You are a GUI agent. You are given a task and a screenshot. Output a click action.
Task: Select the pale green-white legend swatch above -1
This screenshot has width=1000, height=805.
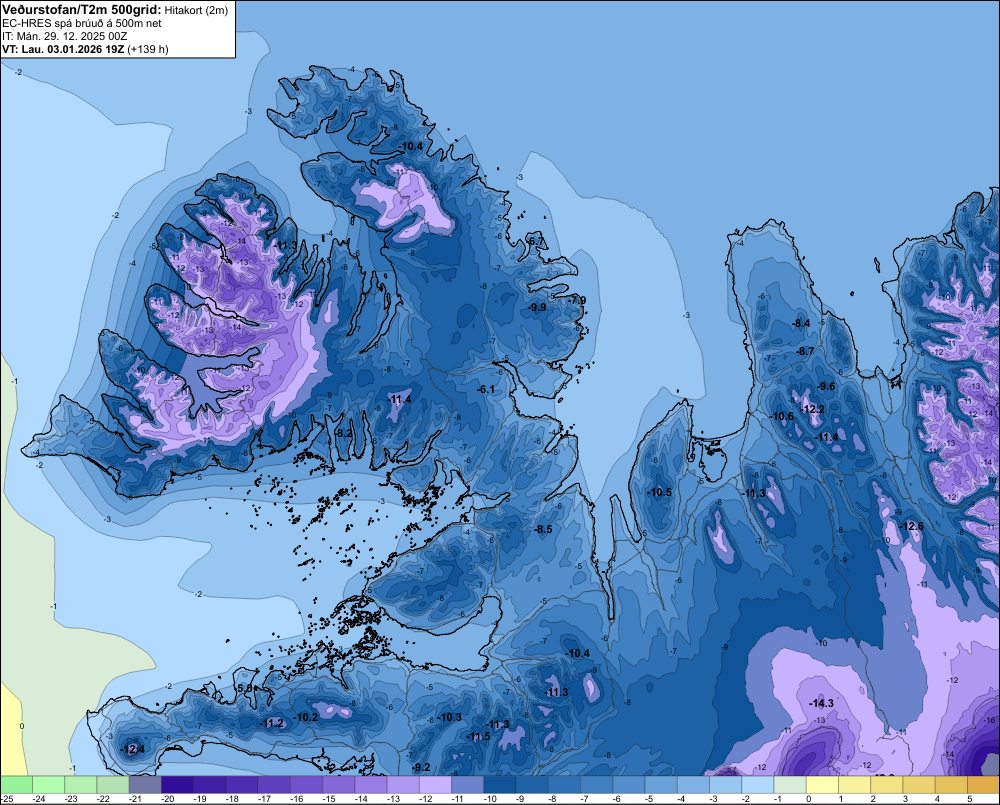point(790,784)
